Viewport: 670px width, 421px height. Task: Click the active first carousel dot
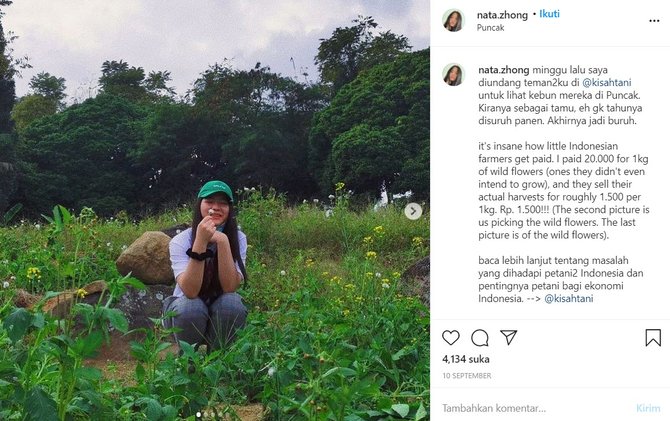click(x=199, y=413)
